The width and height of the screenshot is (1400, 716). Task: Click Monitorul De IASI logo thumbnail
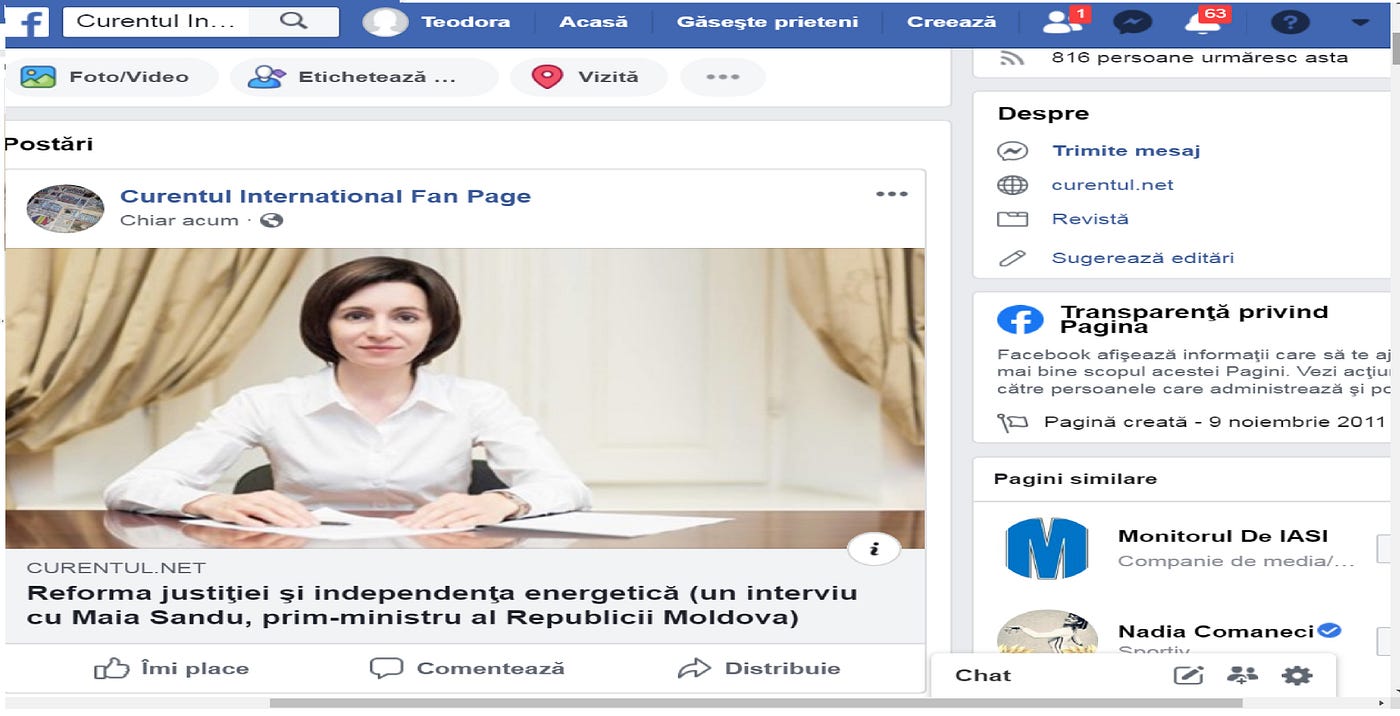[x=1046, y=548]
